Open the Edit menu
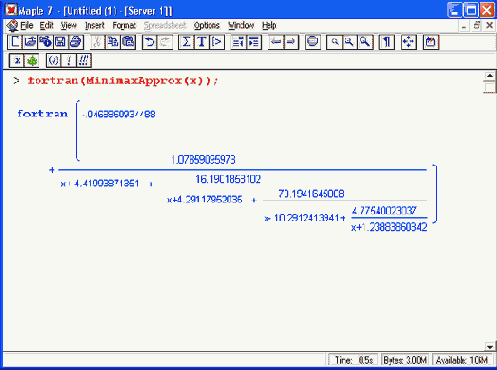Viewport: 497px width, 370px height. click(46, 25)
